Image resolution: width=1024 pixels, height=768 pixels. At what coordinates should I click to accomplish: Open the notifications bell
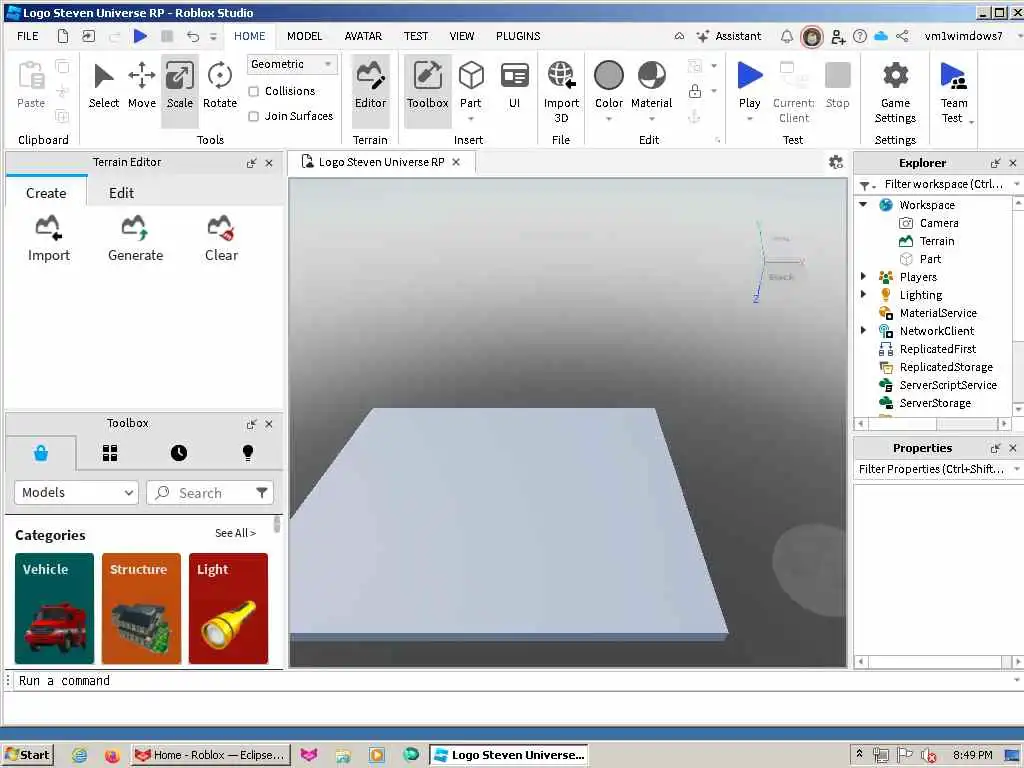point(787,36)
